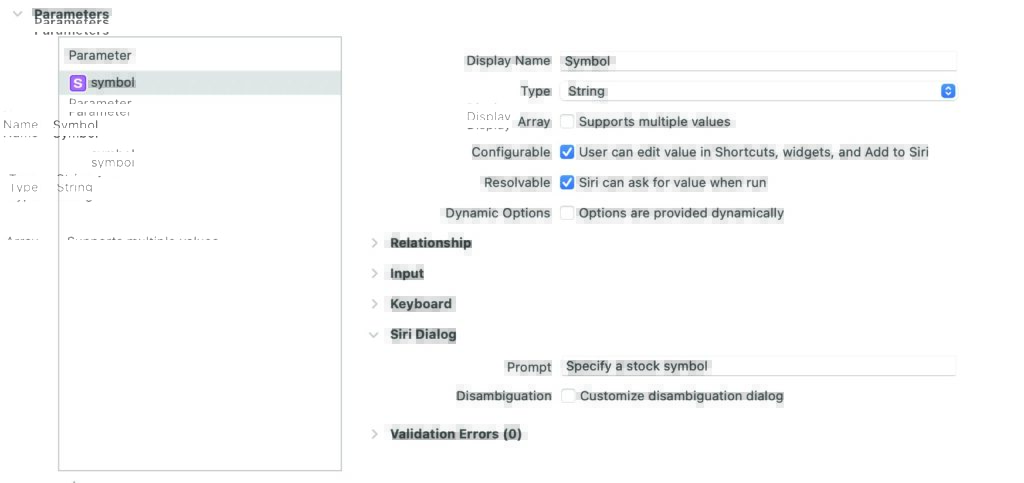
Task: Collapse the Parameters section chevron
Action: (x=17, y=14)
